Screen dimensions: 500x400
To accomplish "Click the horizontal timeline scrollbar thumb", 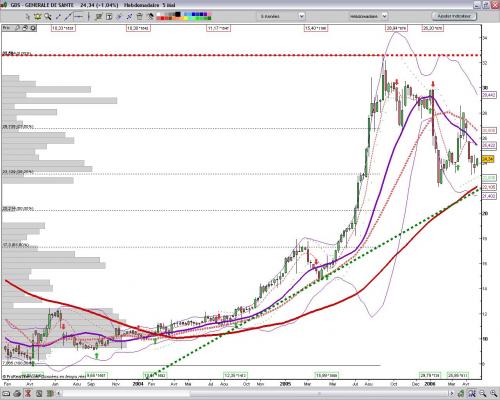I will pyautogui.click(x=319, y=394).
